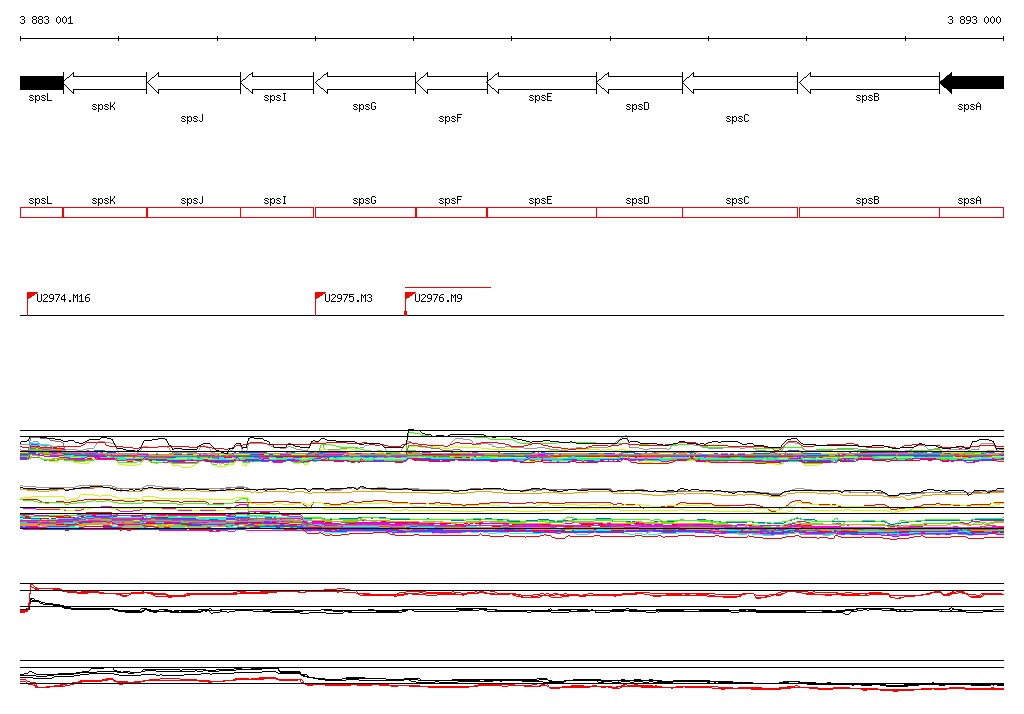The image size is (1024, 714).
Task: Click the red spsB segment box
Action: [869, 212]
